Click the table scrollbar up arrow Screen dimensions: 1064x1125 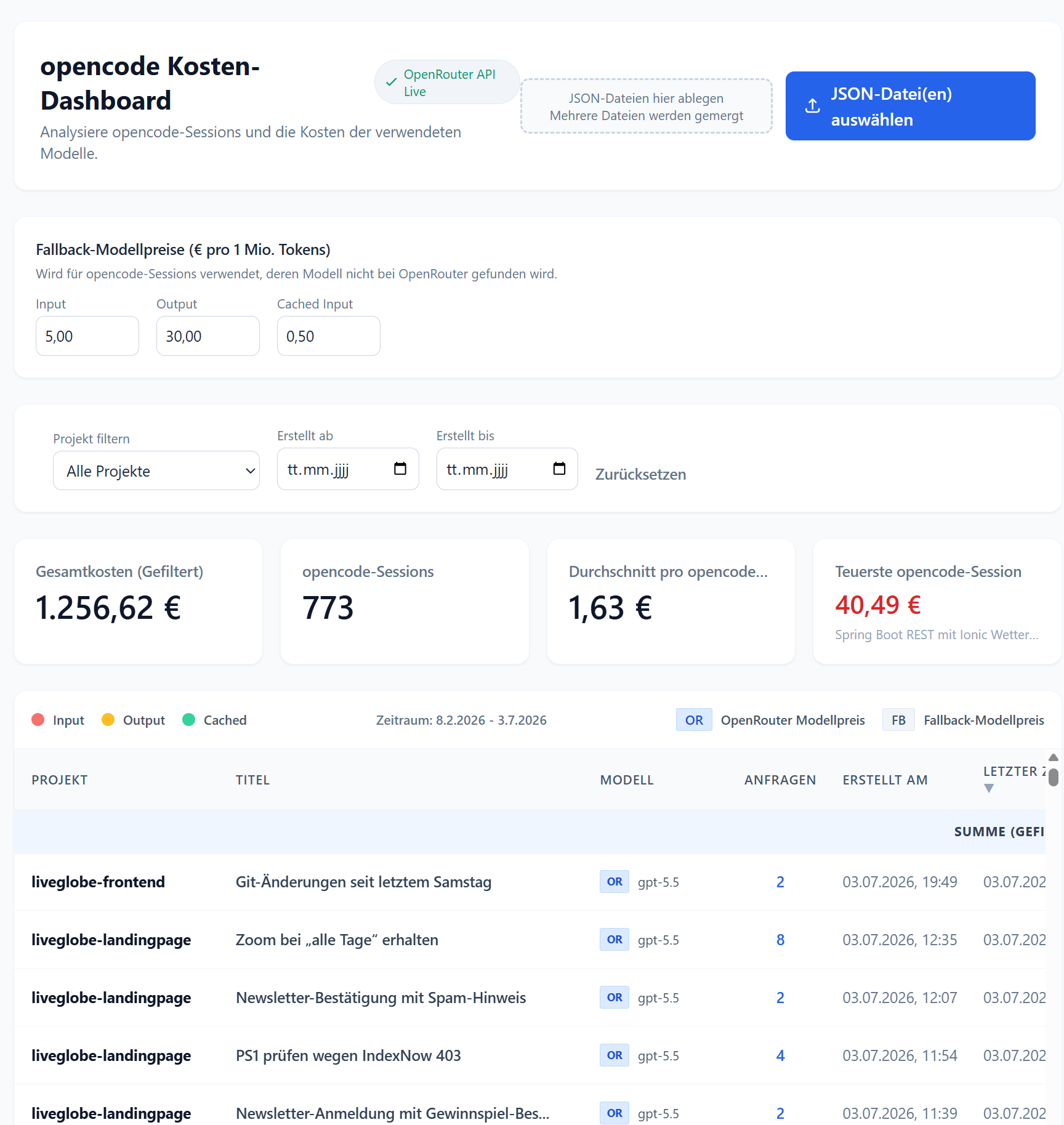[1054, 757]
